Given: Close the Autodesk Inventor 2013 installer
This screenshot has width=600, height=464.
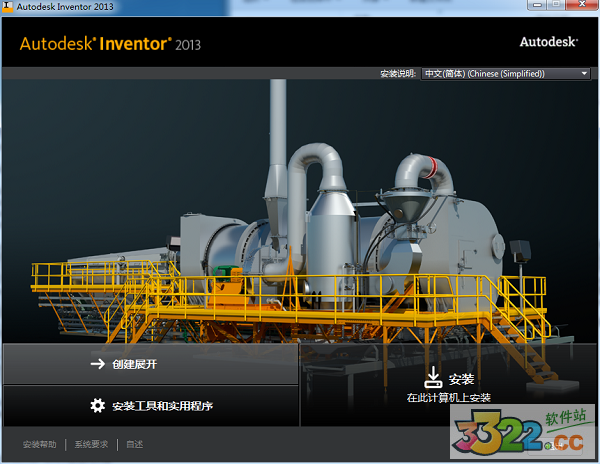Looking at the screenshot, I should [x=582, y=5].
